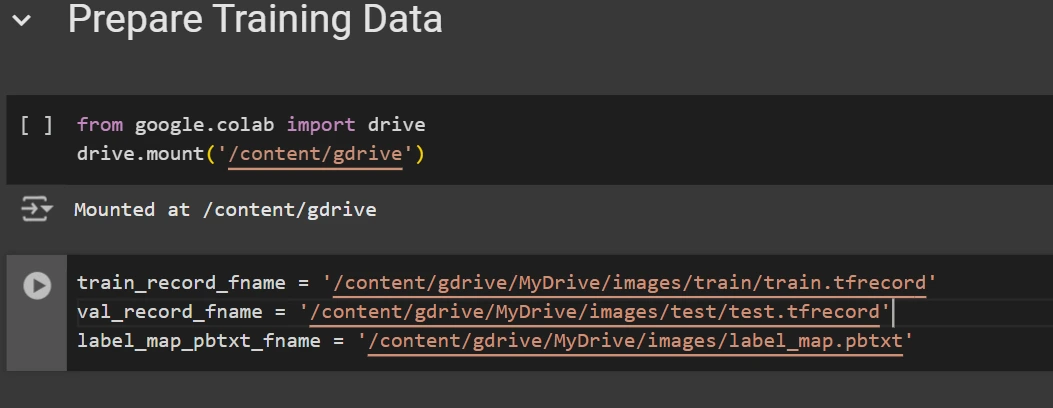Click the drive.mount function call text

pos(140,154)
